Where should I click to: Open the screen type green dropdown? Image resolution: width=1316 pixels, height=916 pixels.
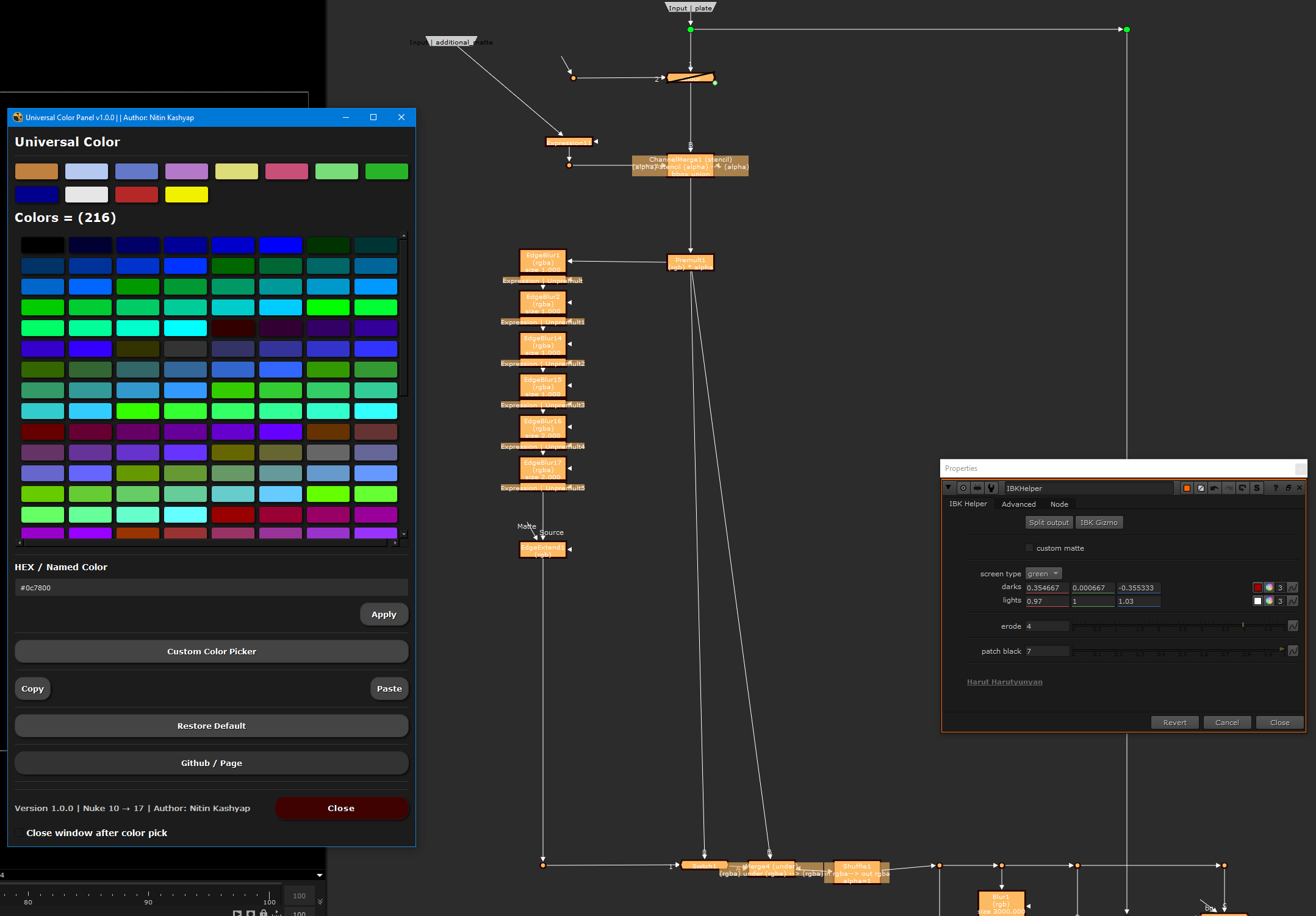[1043, 574]
